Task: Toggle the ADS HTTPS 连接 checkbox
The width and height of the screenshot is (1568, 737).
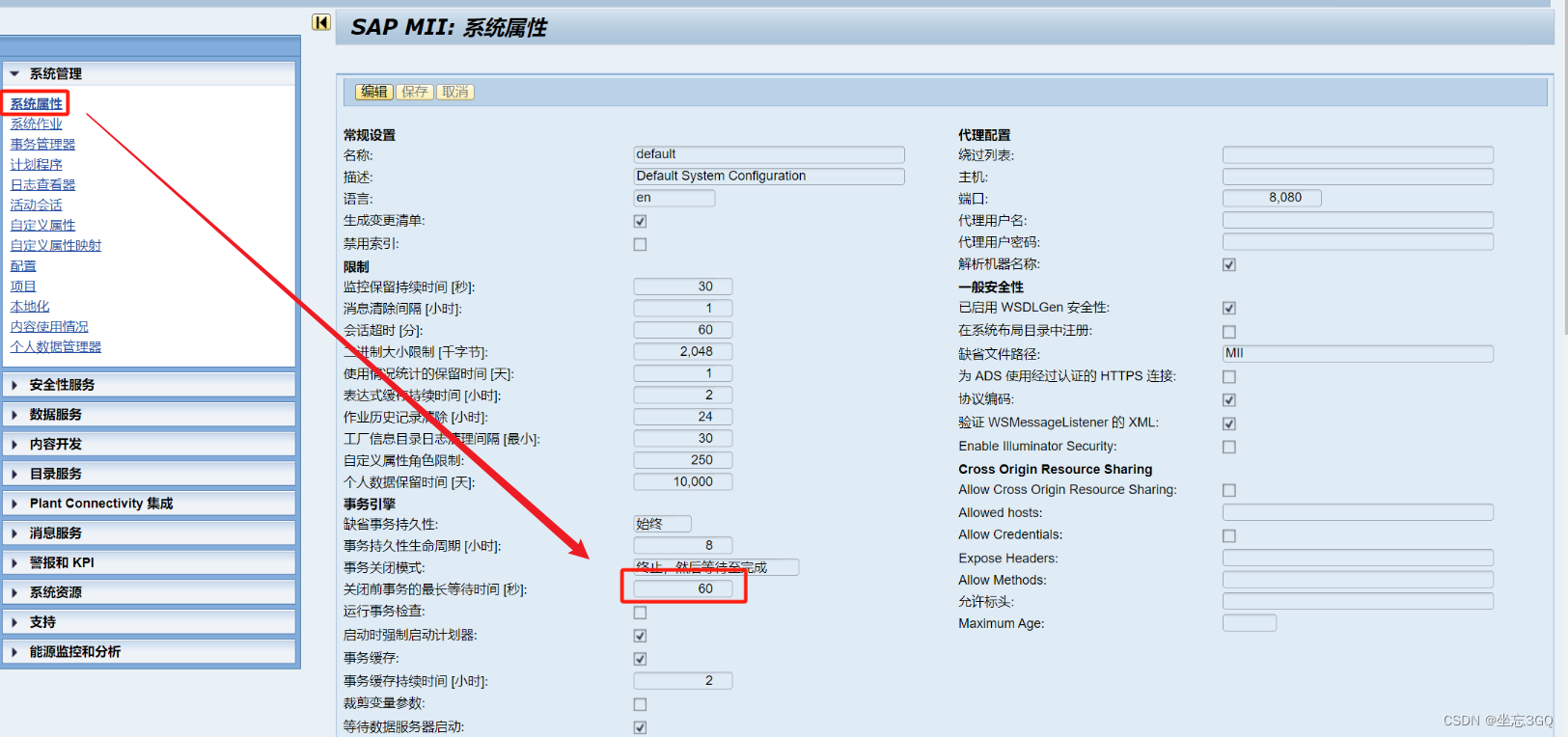Action: coord(1229,377)
